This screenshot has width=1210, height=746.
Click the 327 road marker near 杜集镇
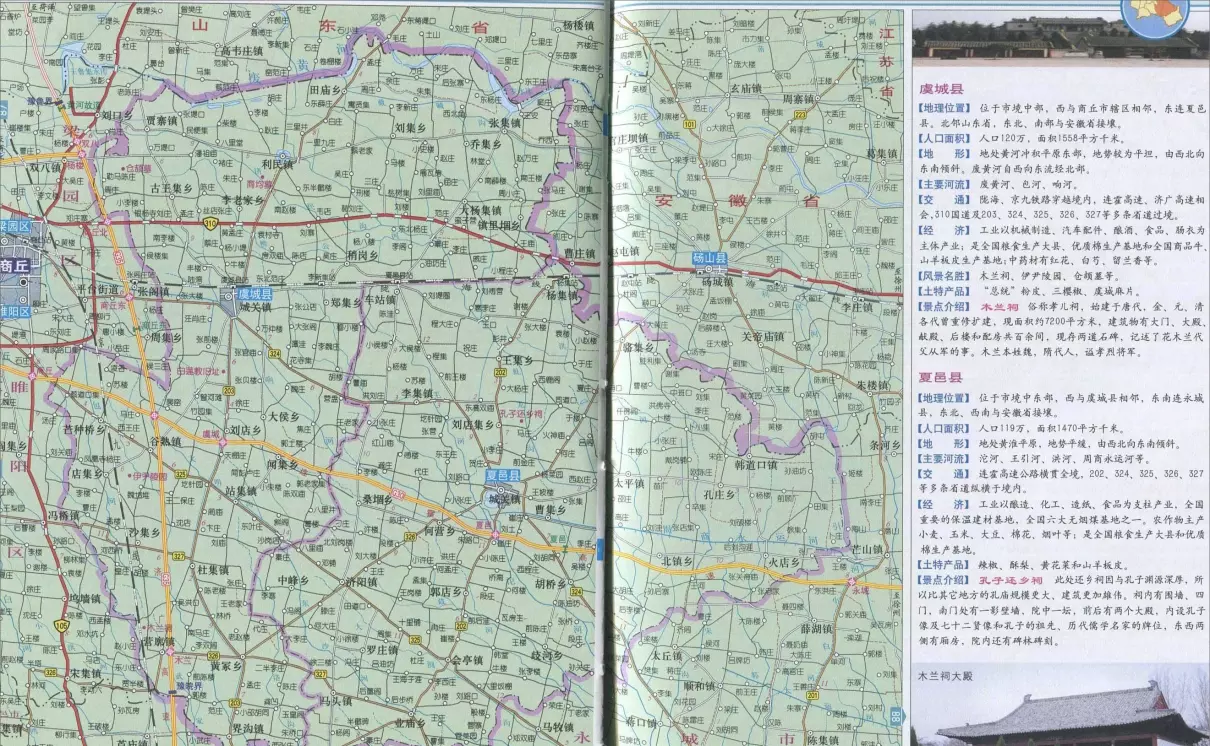coord(179,554)
